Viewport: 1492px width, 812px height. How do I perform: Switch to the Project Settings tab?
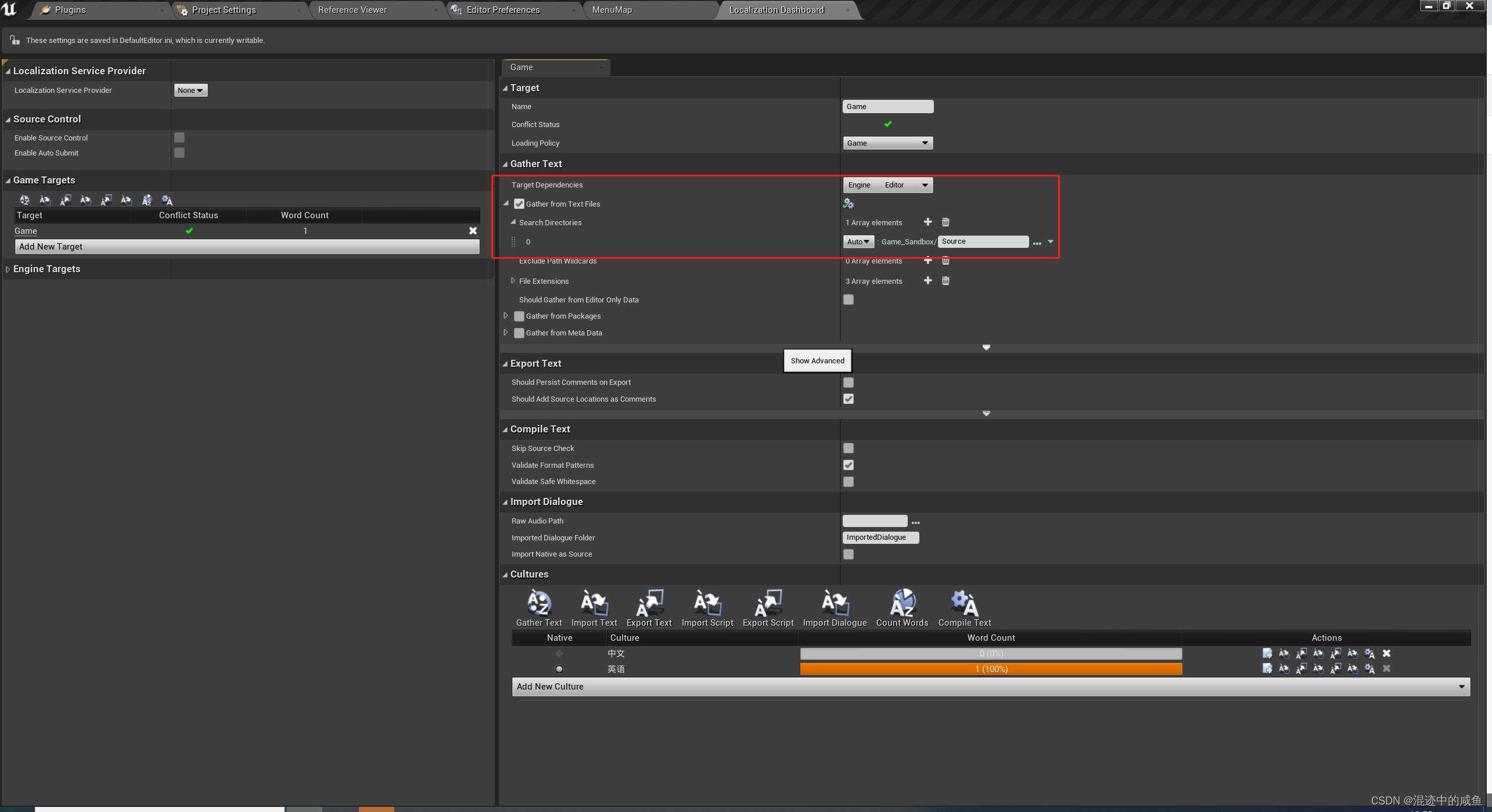(x=224, y=10)
